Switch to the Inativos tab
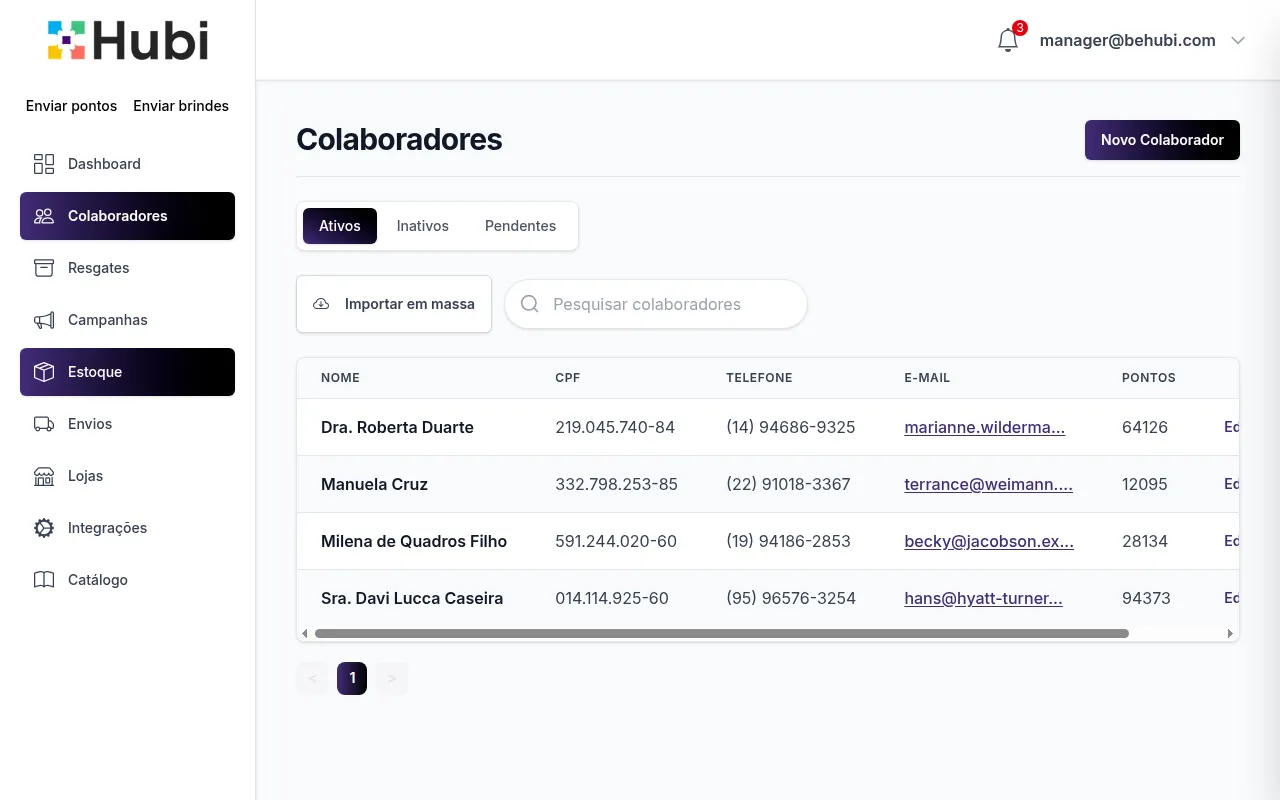Image resolution: width=1280 pixels, height=800 pixels. [x=423, y=226]
